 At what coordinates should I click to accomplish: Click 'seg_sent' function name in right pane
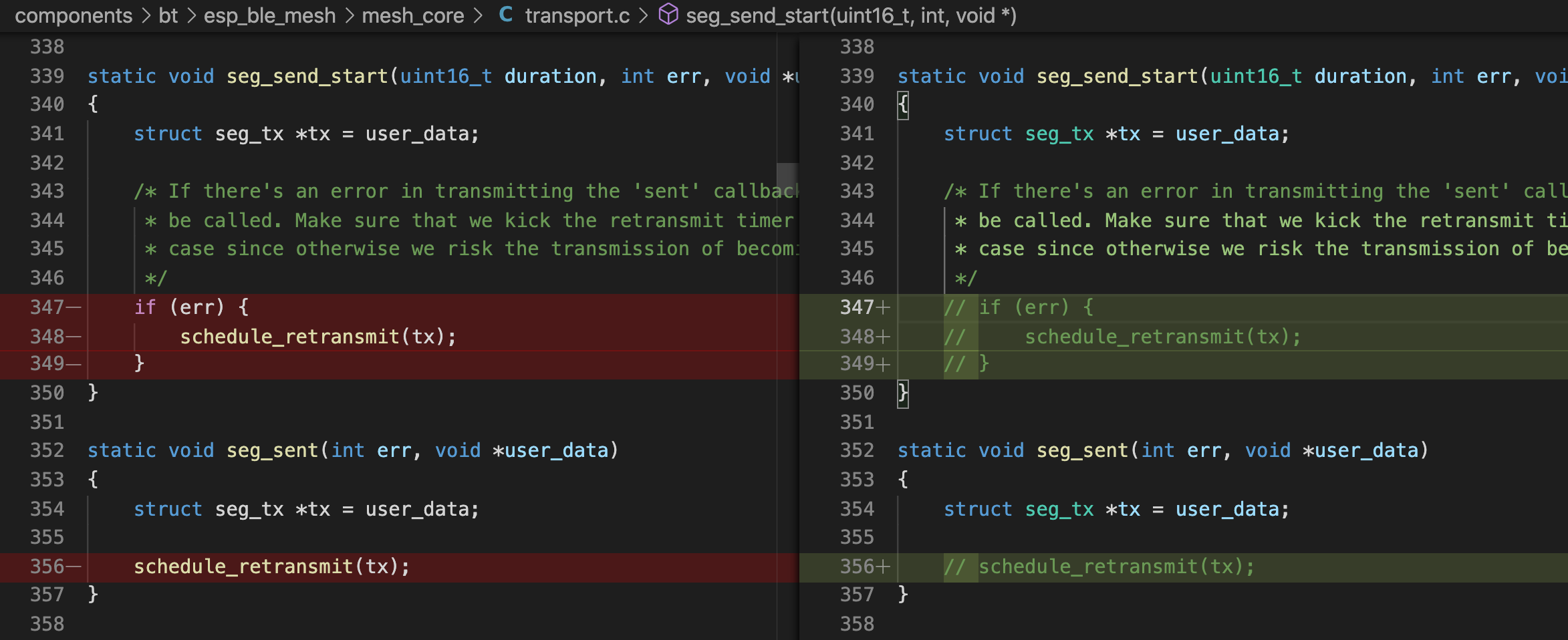pos(1083,450)
